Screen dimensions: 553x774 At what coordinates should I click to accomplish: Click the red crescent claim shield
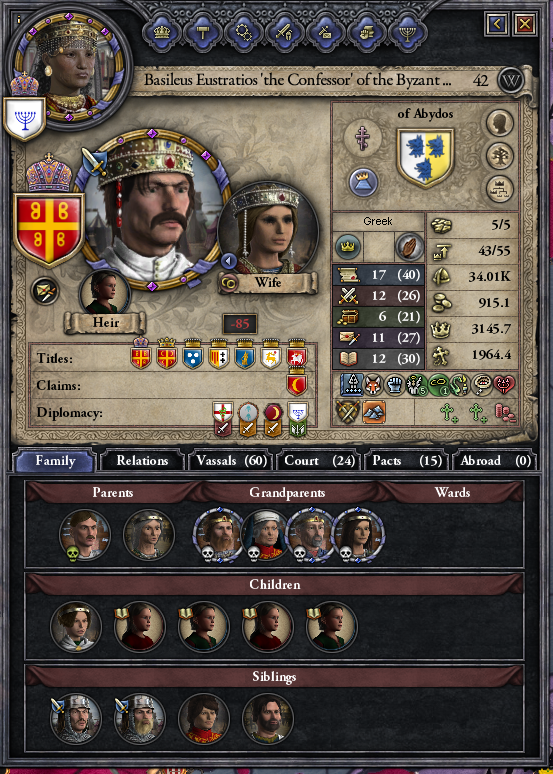click(297, 385)
